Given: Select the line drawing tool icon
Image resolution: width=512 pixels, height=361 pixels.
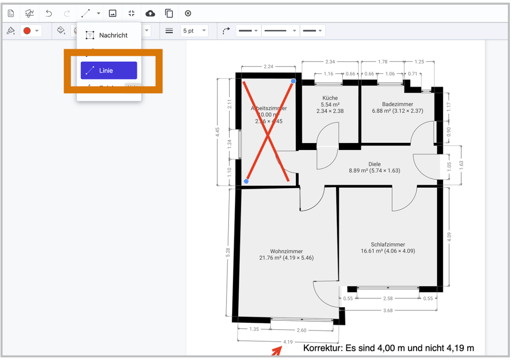Looking at the screenshot, I should pos(86,13).
